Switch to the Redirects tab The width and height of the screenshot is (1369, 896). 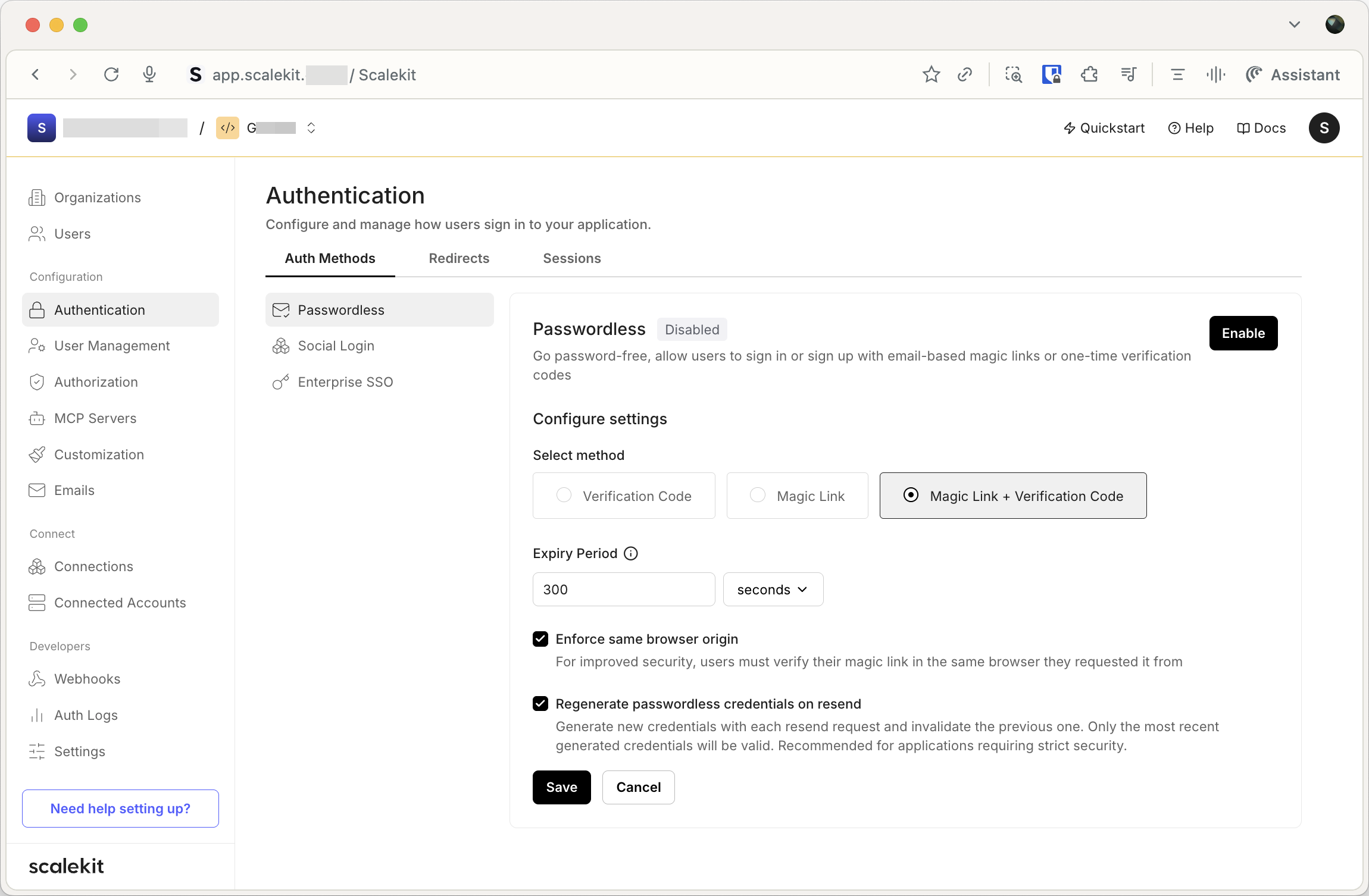click(x=459, y=258)
